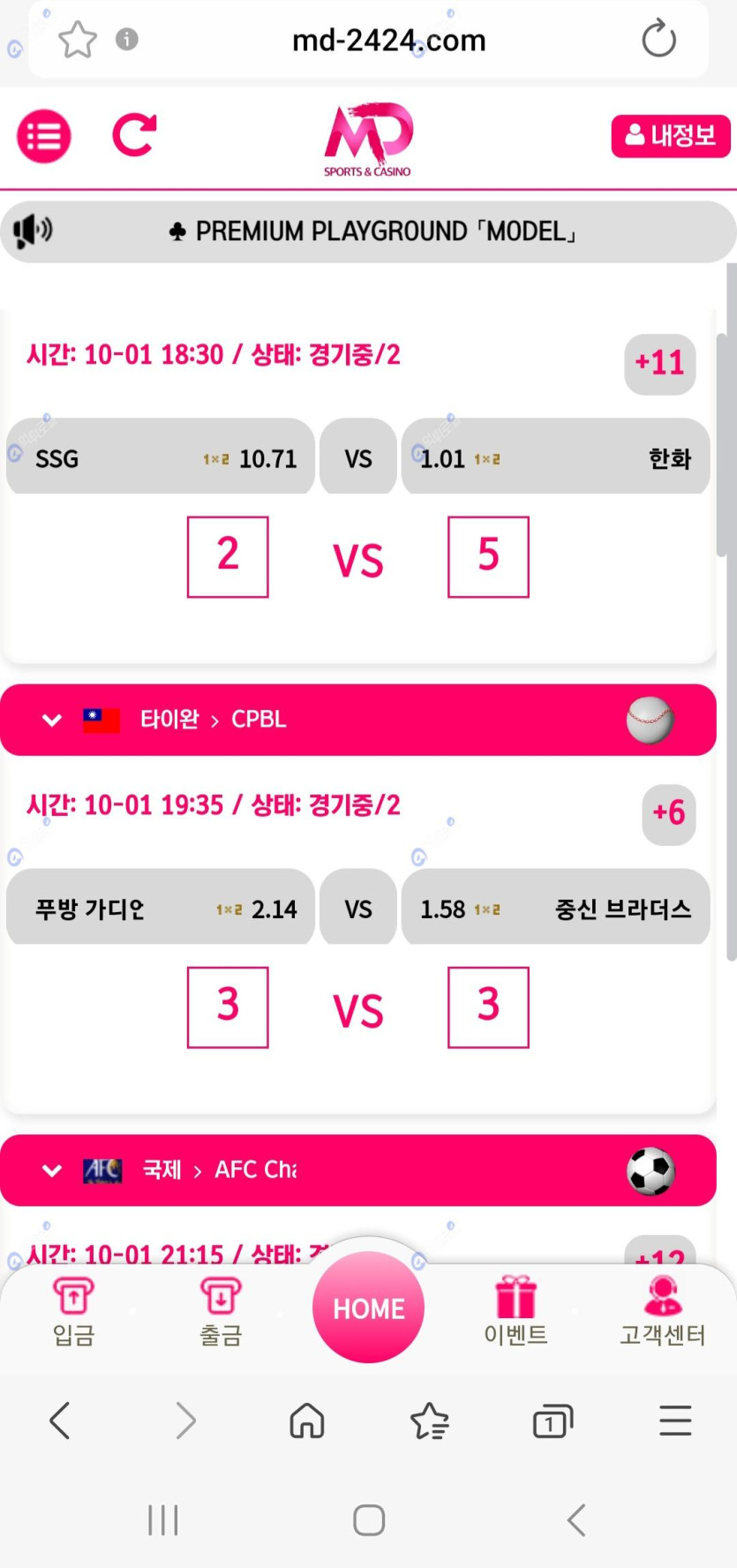Image resolution: width=737 pixels, height=1568 pixels.
Task: Open the browser tabs switcher
Action: pyautogui.click(x=553, y=1421)
